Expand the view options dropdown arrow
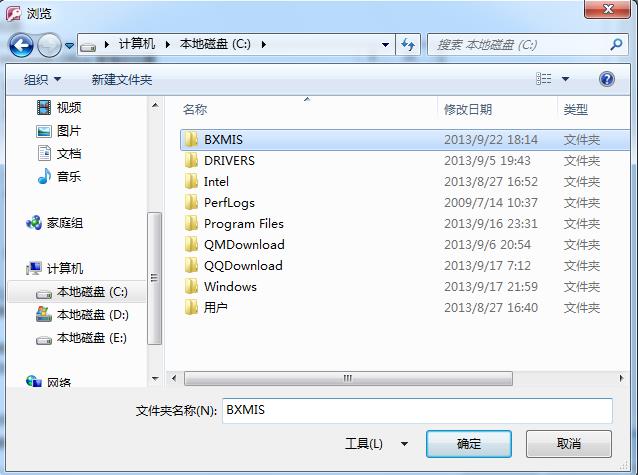The image size is (638, 475). pyautogui.click(x=566, y=79)
